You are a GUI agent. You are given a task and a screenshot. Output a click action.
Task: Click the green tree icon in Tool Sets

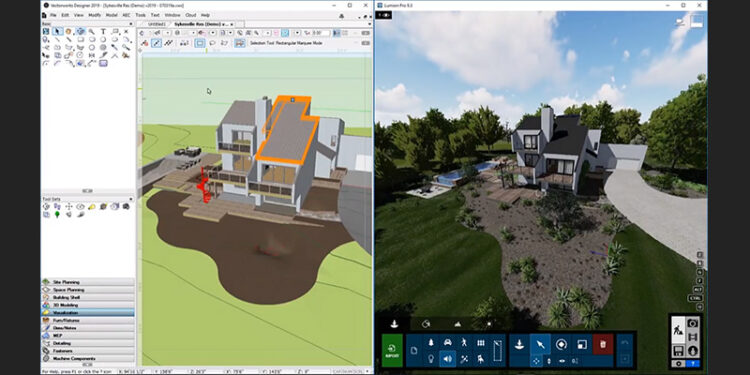(57, 214)
